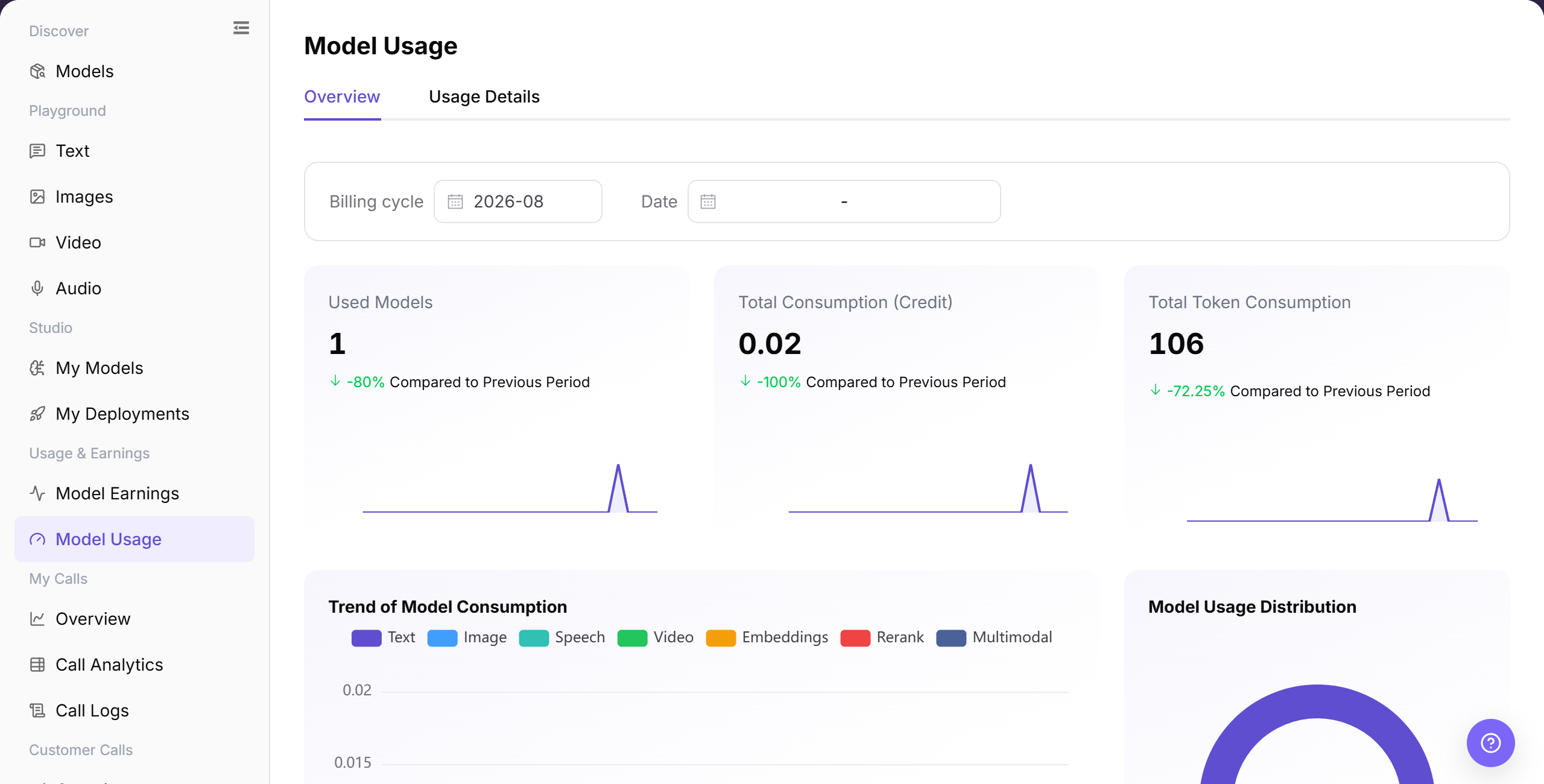Click the Model Earnings pulse icon
The height and width of the screenshot is (784, 1544).
37,493
